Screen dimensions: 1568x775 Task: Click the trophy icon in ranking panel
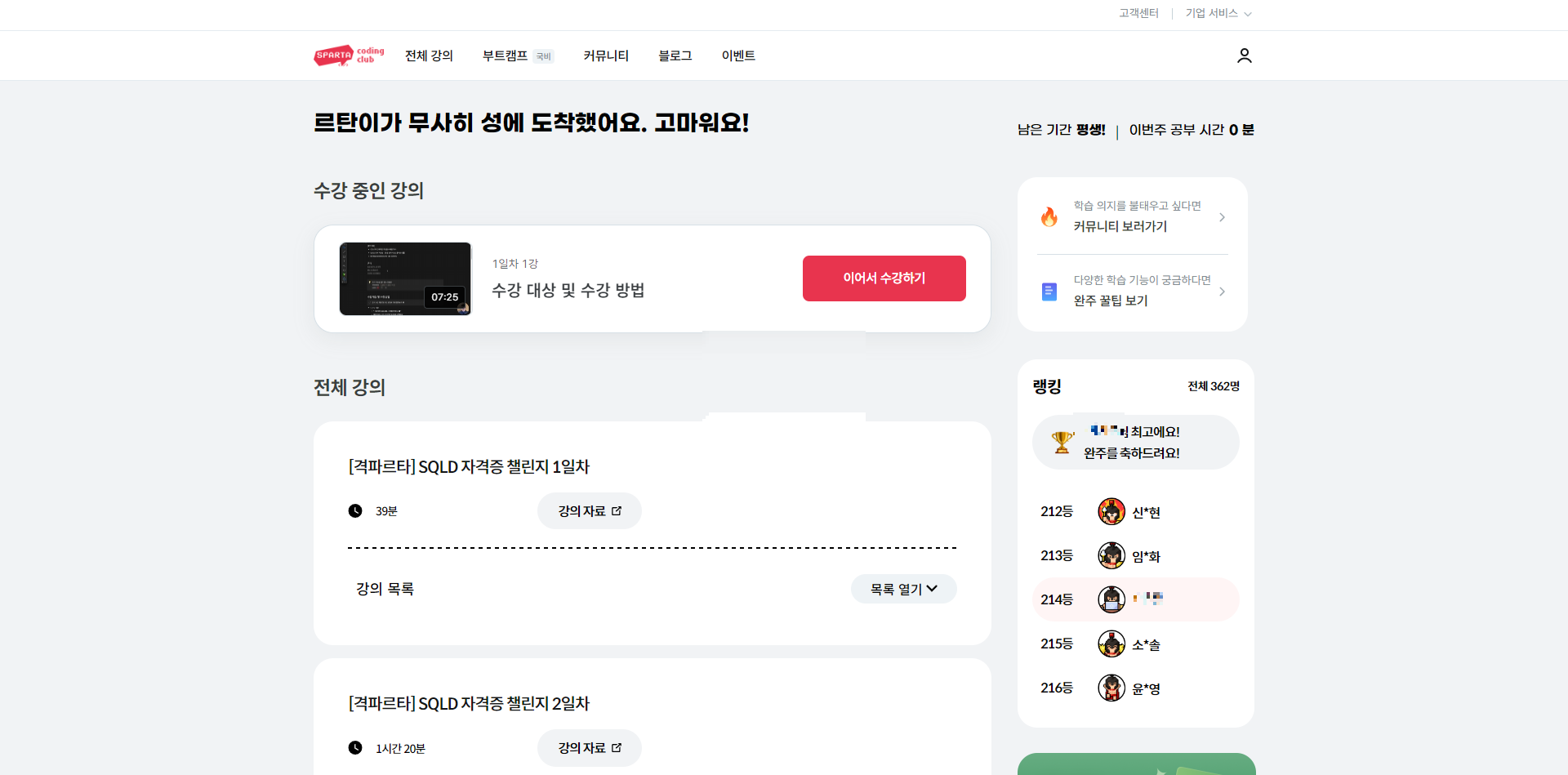click(x=1062, y=442)
